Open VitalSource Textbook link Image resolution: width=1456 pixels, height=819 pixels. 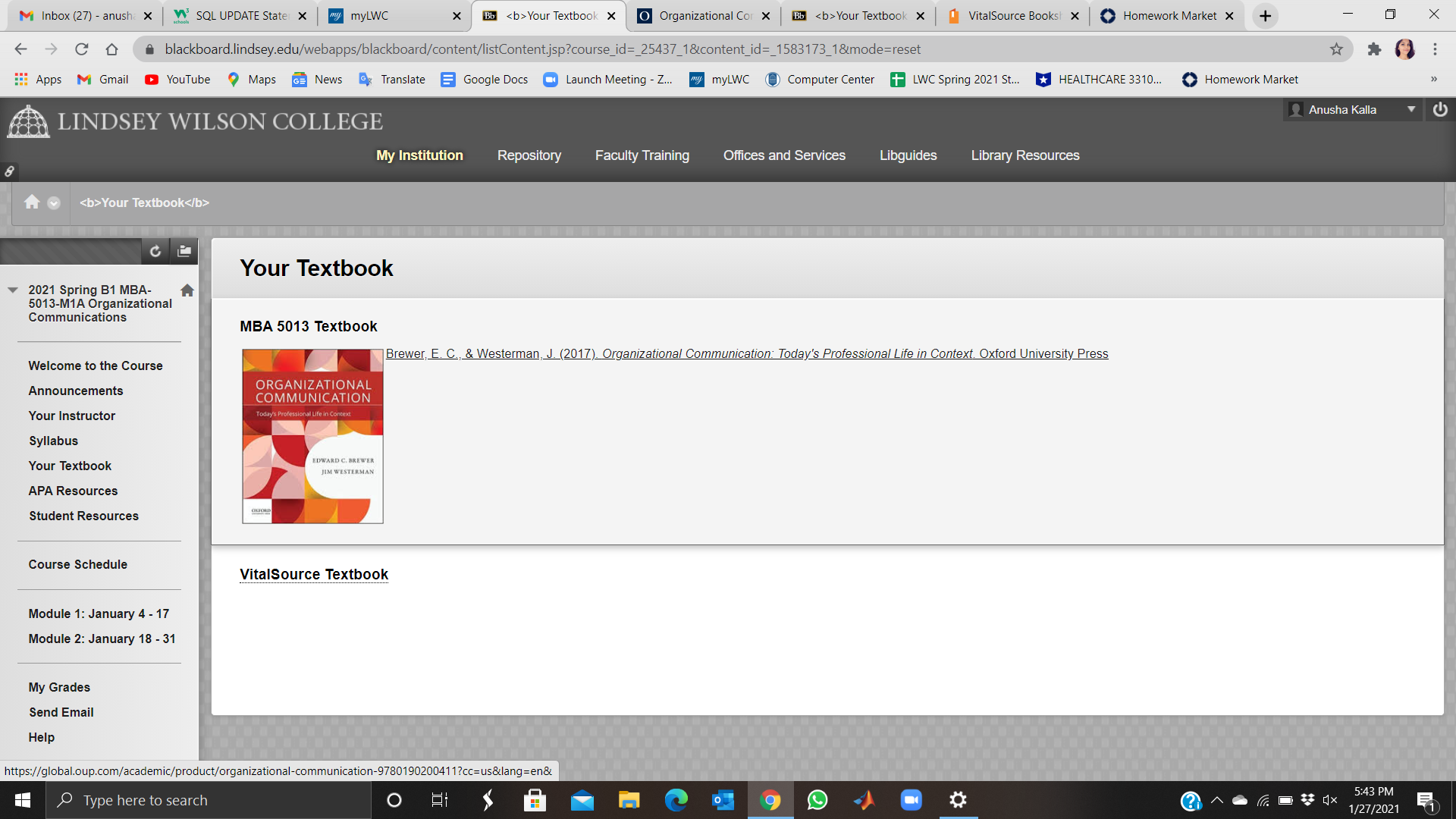pyautogui.click(x=314, y=574)
